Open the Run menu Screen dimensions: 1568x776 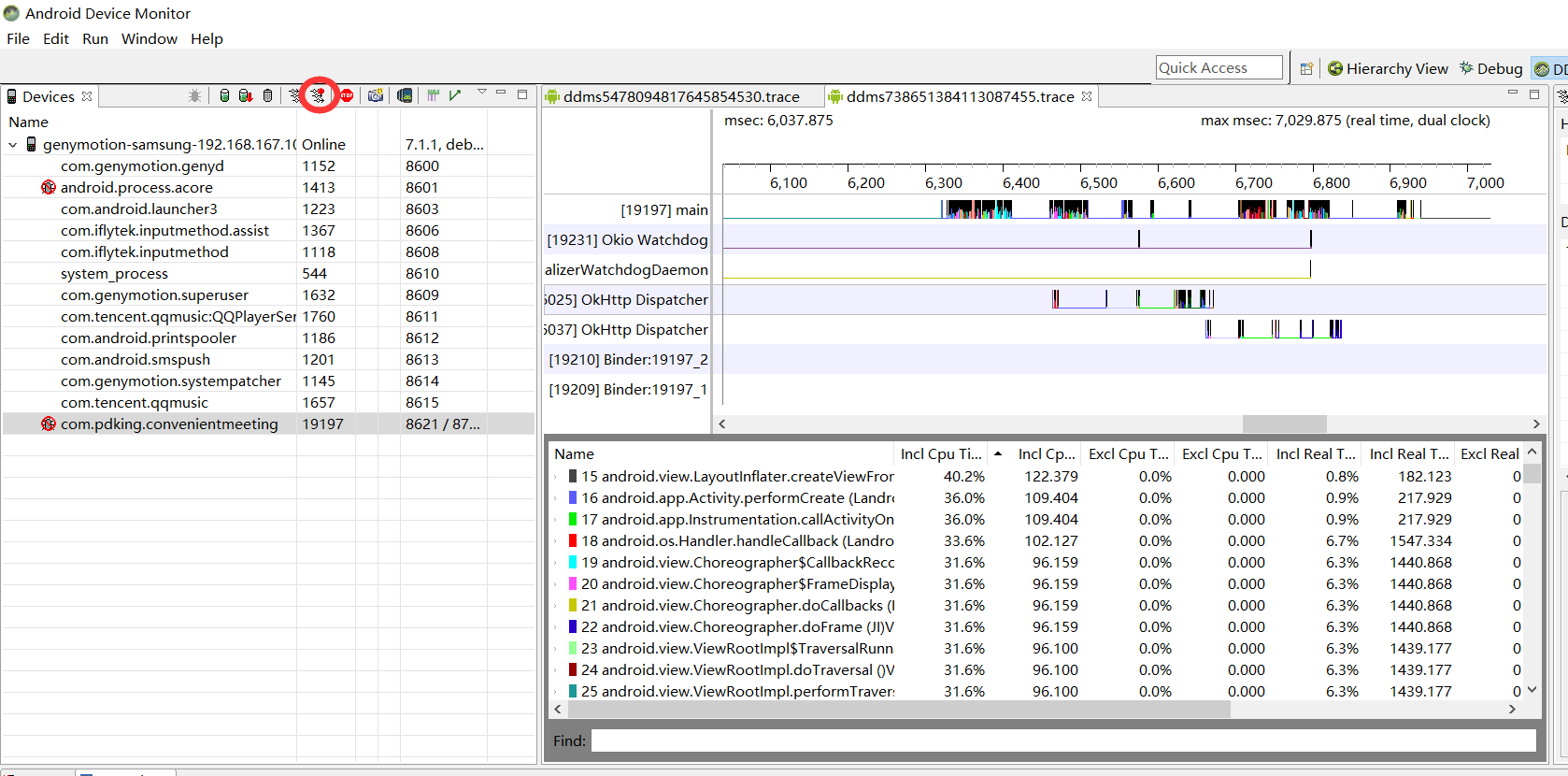tap(95, 38)
